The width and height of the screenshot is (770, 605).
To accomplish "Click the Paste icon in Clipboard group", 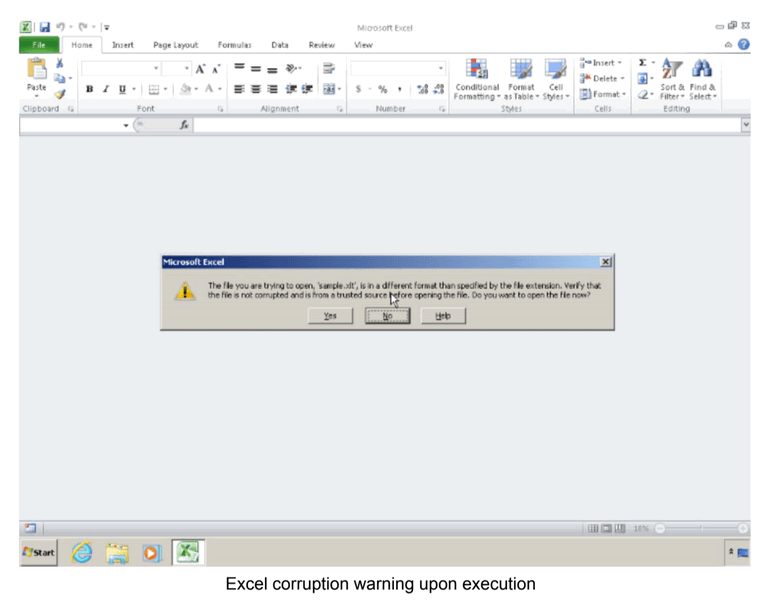I will 37,68.
